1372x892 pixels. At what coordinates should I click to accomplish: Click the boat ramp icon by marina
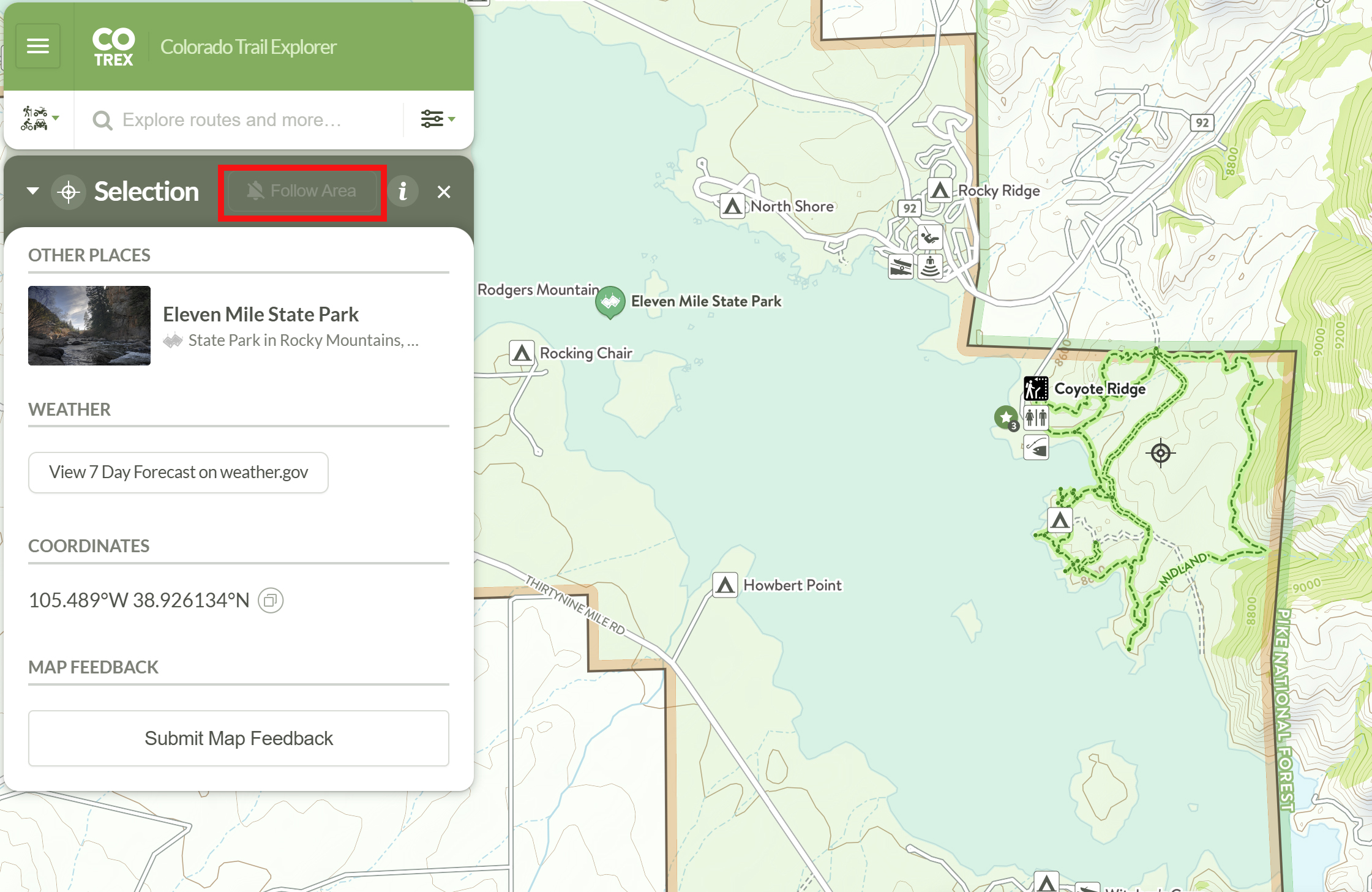901,267
